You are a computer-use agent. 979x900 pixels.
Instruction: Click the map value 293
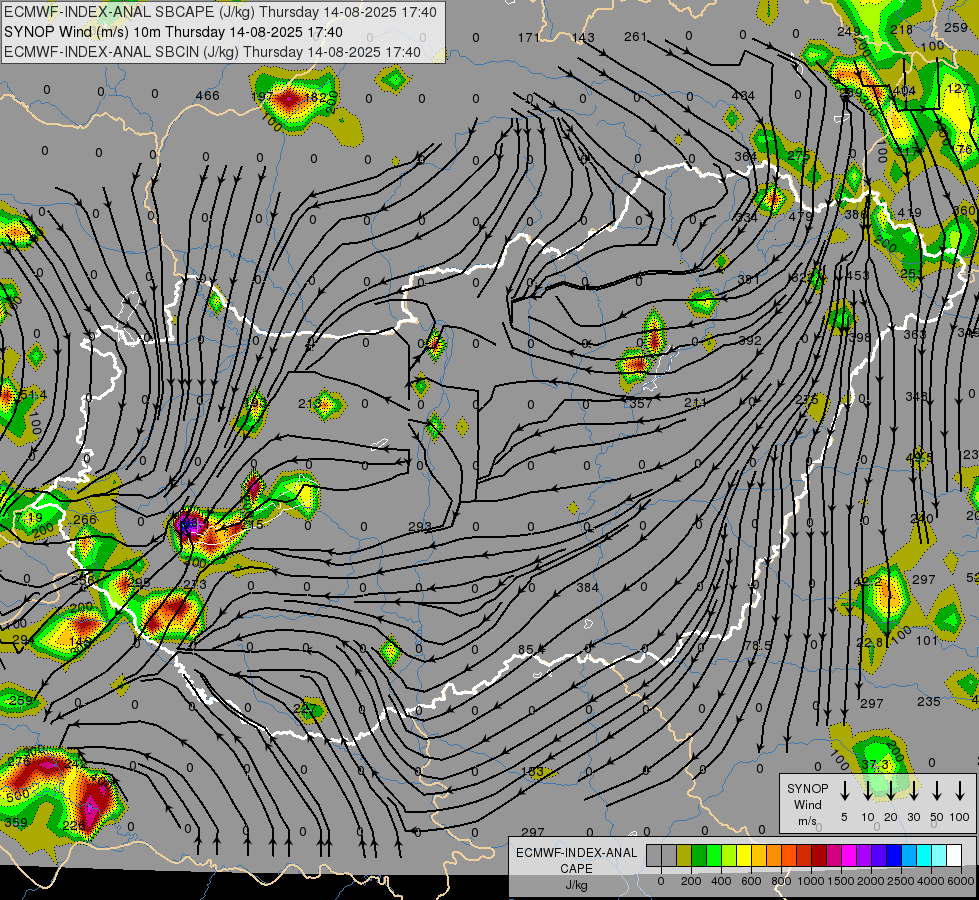(x=420, y=527)
